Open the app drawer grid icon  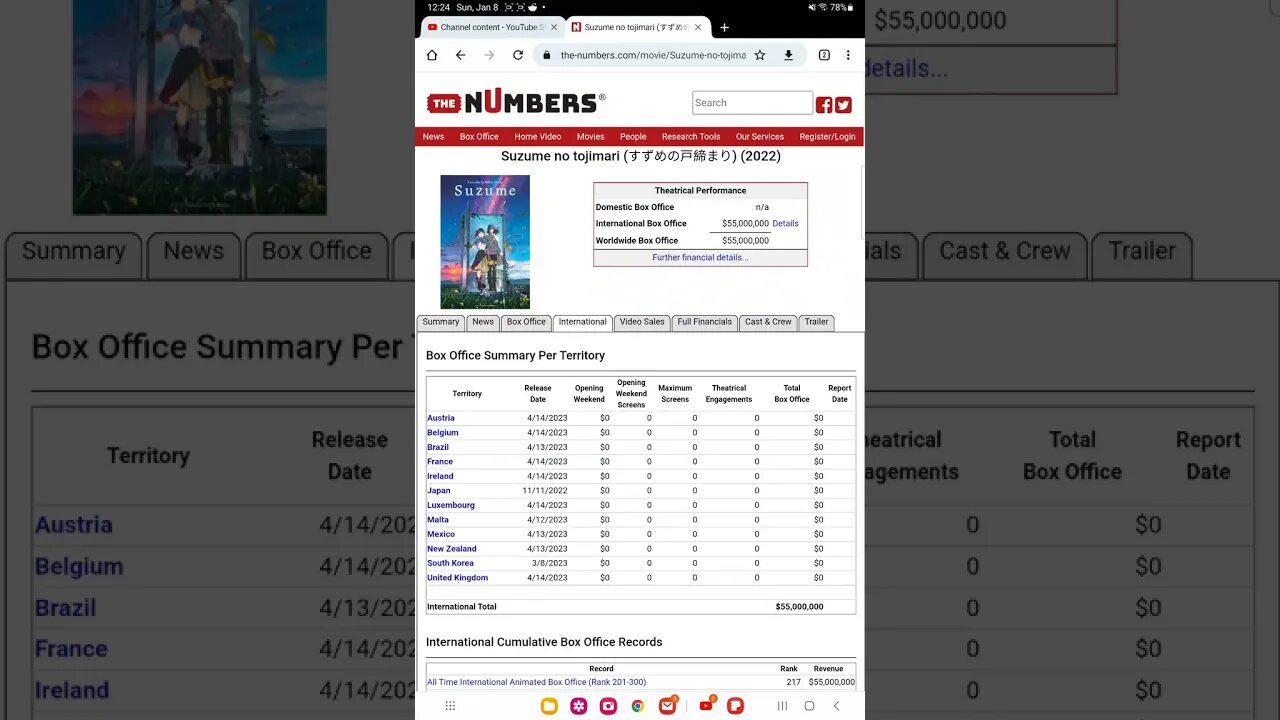click(450, 706)
